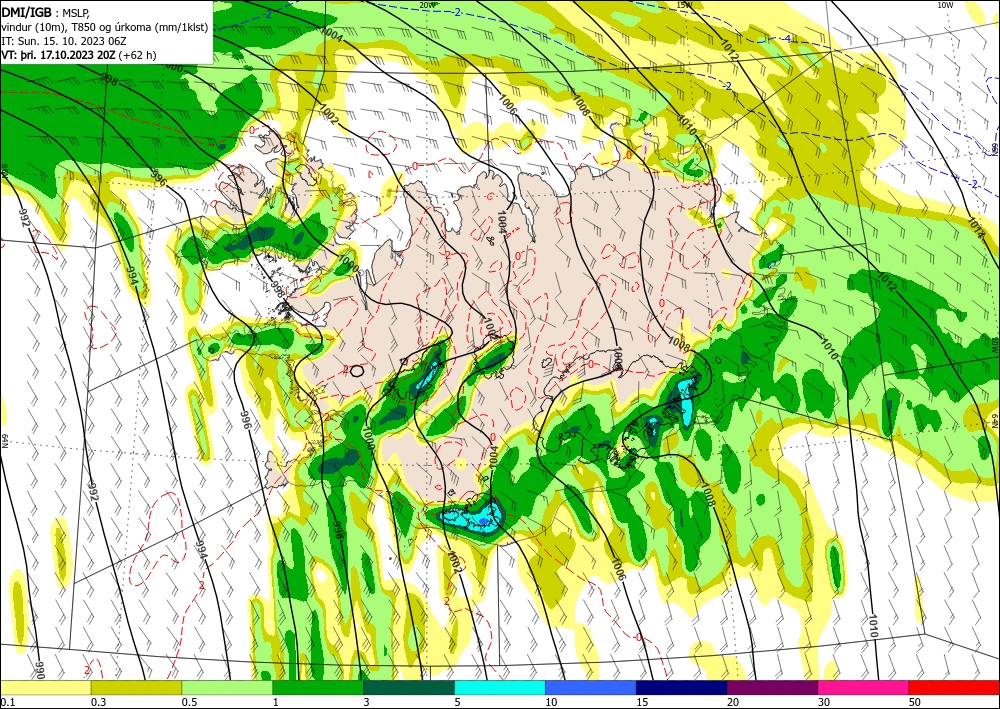This screenshot has width=1000, height=709.
Task: Click the light green 0.5–1 legend swatch
Action: (x=227, y=687)
